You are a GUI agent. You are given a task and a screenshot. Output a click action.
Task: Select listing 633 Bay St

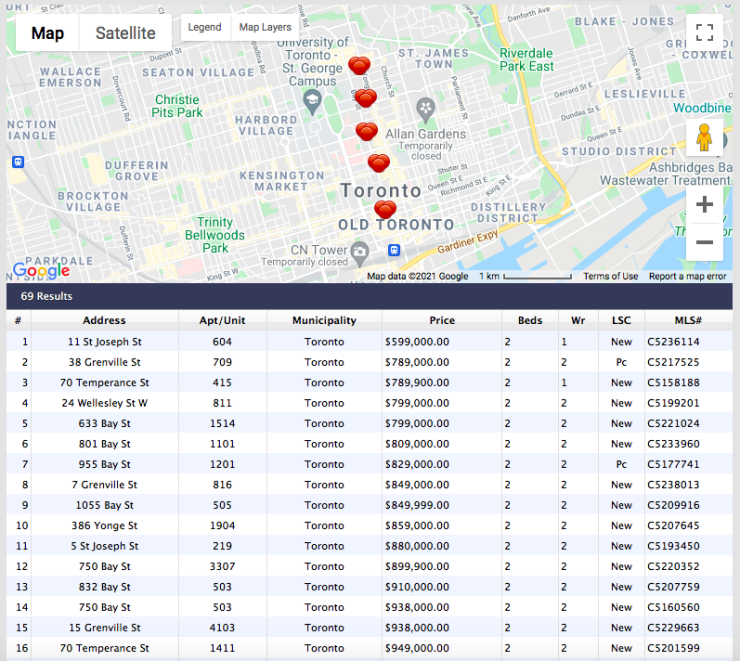coord(370,423)
